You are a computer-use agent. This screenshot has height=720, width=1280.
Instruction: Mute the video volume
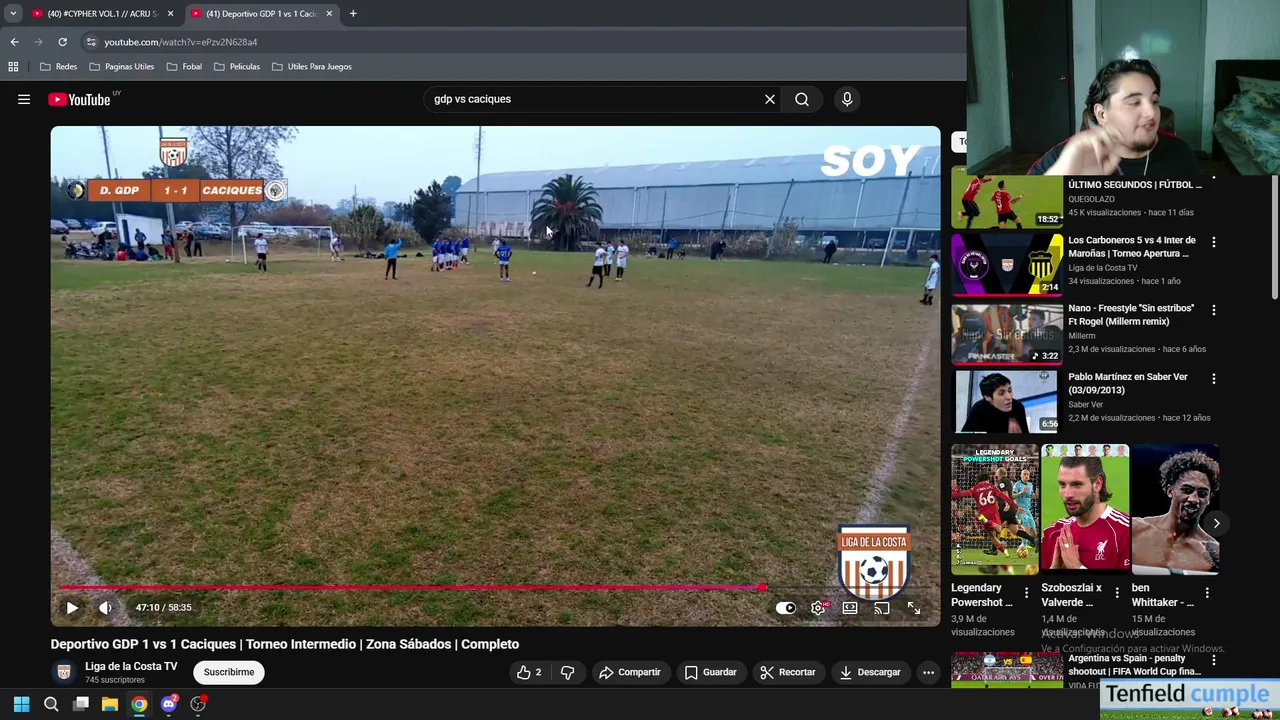pos(105,607)
